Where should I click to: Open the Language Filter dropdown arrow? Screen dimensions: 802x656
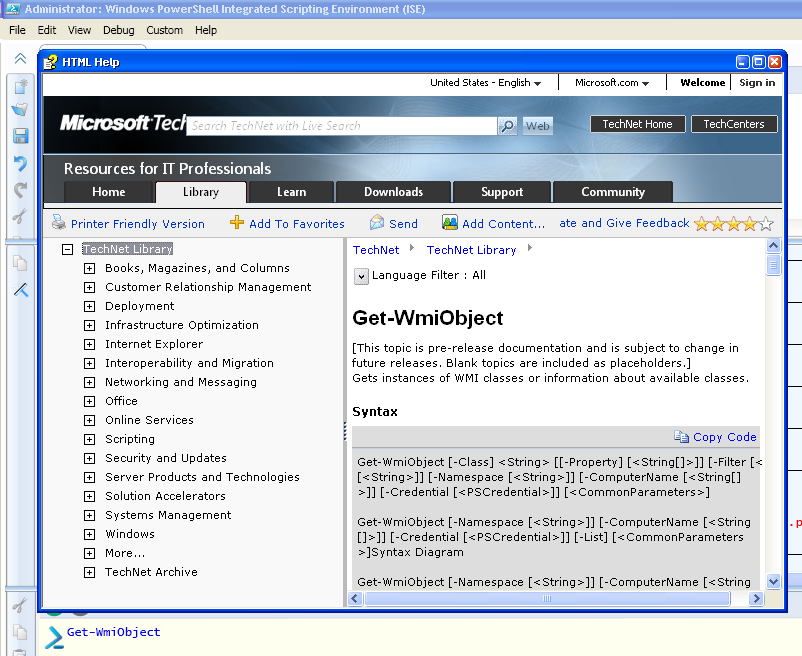tap(361, 277)
